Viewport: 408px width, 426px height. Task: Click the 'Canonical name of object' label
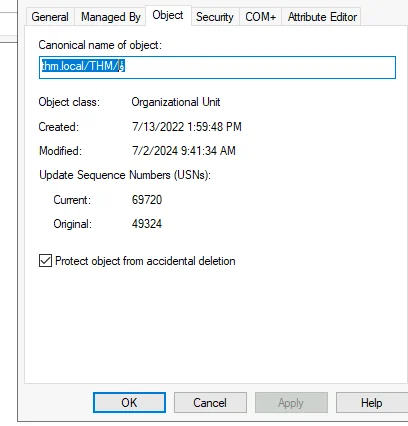(x=100, y=45)
